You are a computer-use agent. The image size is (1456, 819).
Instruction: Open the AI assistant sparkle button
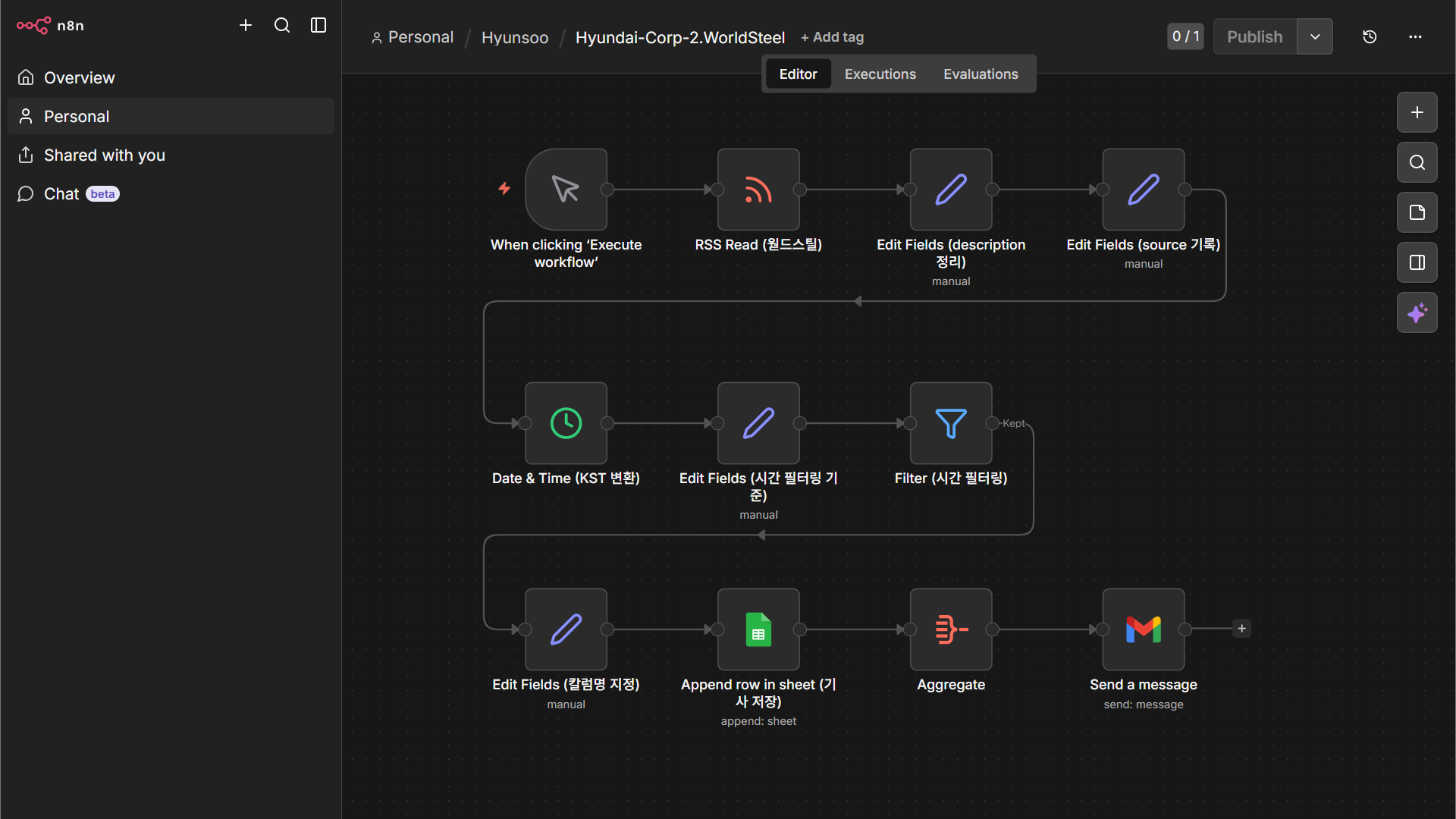pos(1417,312)
